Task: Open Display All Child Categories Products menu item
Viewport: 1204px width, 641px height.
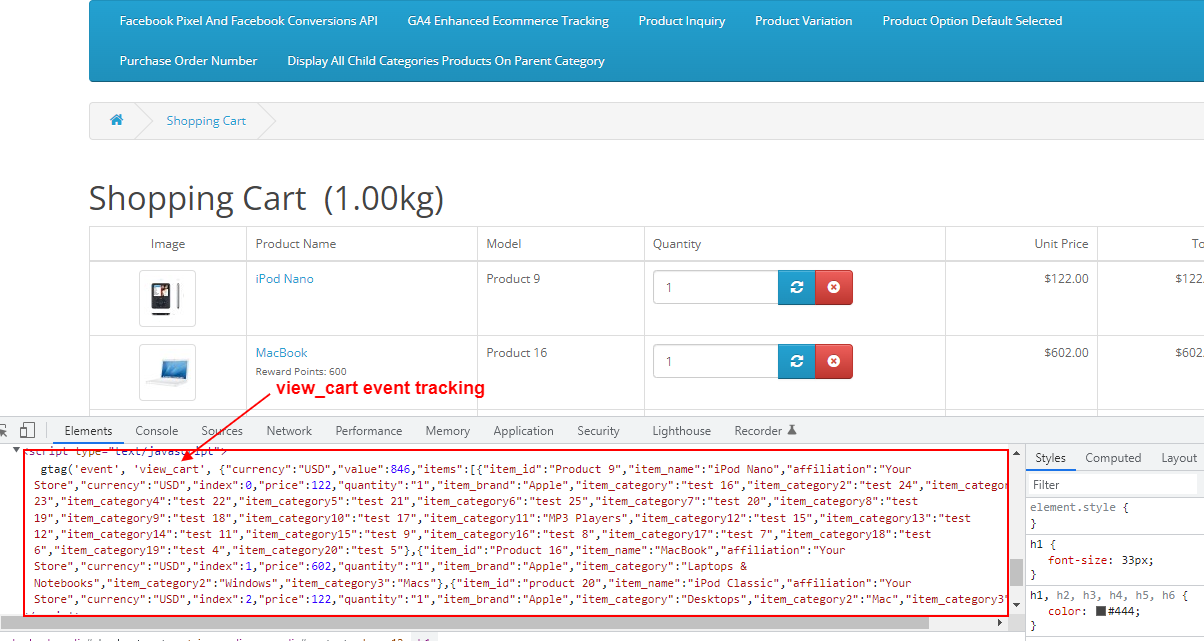Action: pyautogui.click(x=446, y=61)
